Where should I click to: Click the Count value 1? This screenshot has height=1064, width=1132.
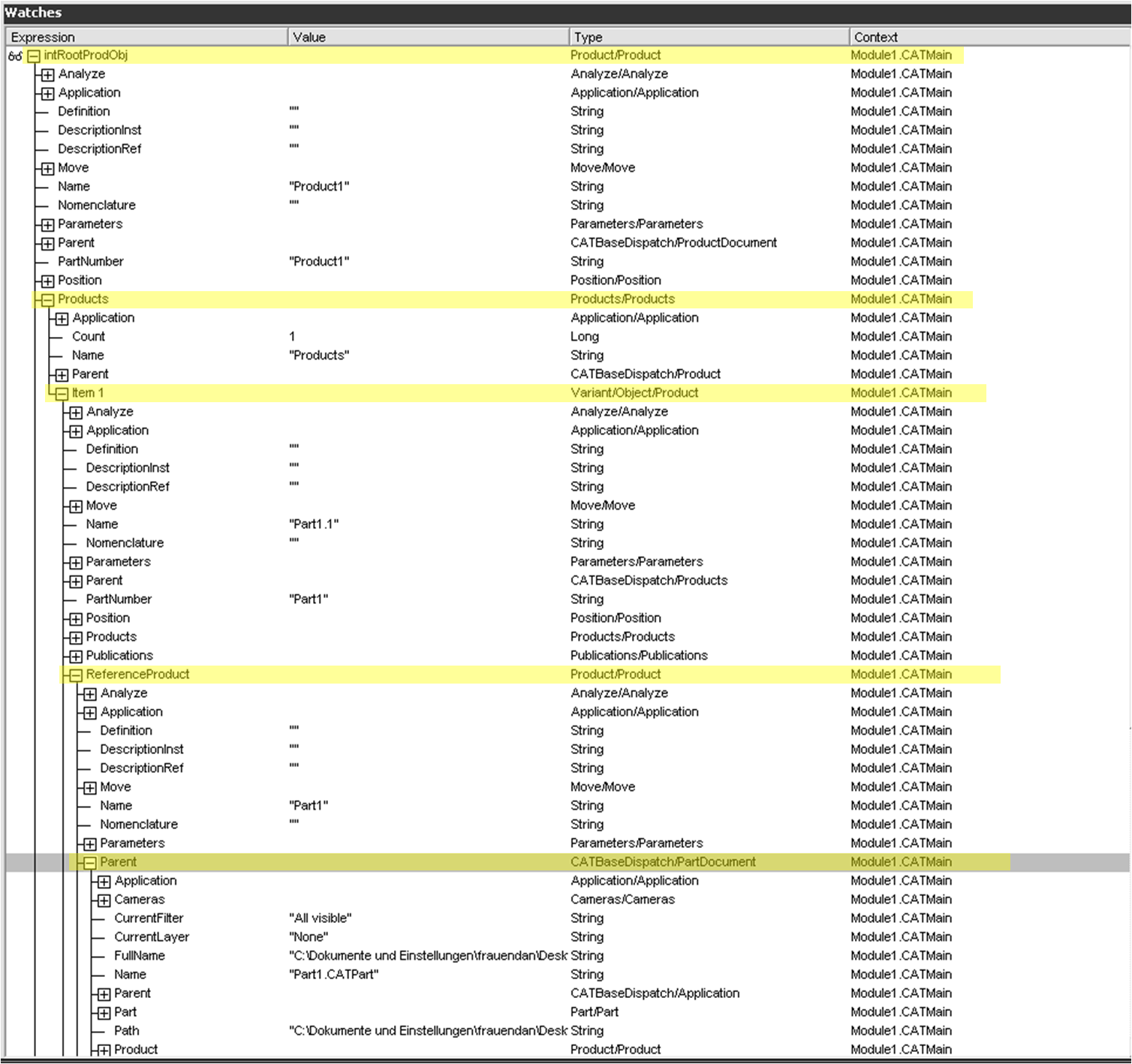tap(292, 336)
